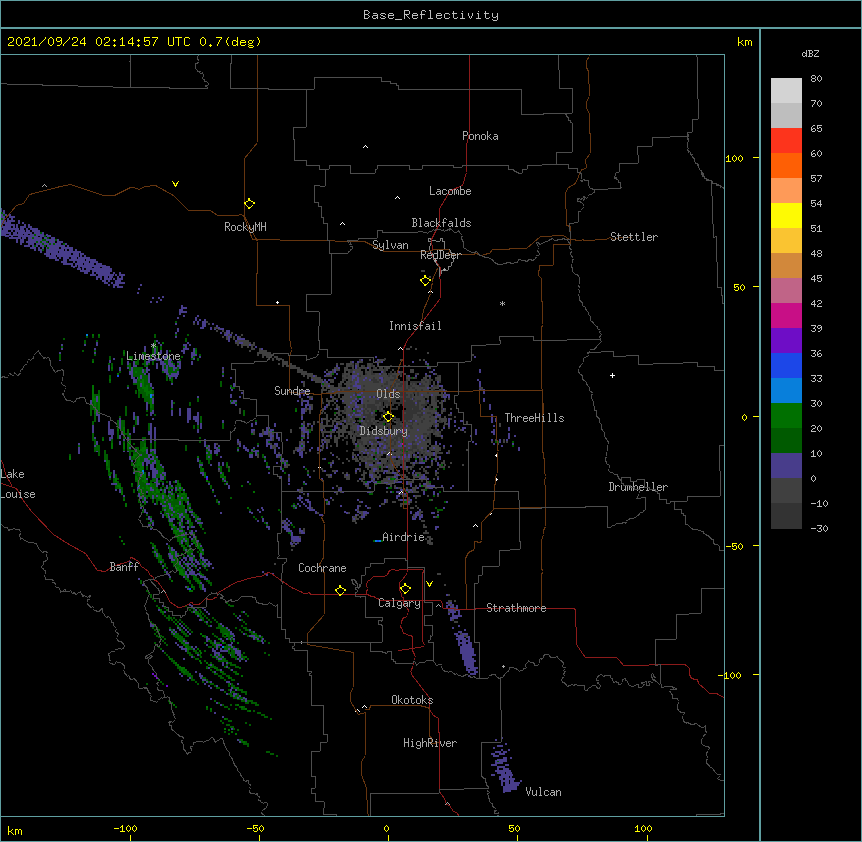Click the 100 tick on the right axis
Image resolution: width=862 pixels, height=842 pixels.
point(734,158)
